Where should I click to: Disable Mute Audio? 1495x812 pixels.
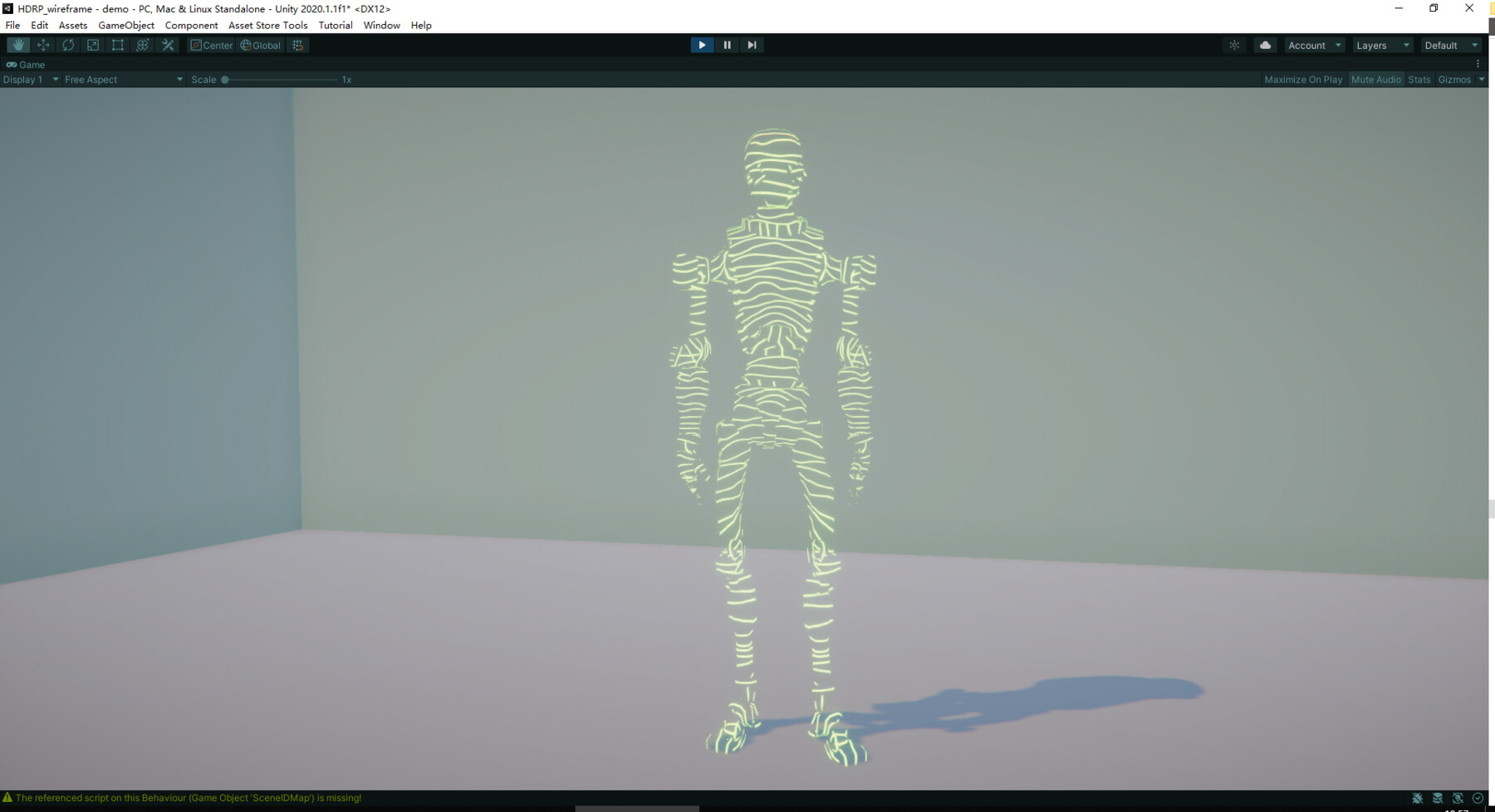[x=1376, y=79]
